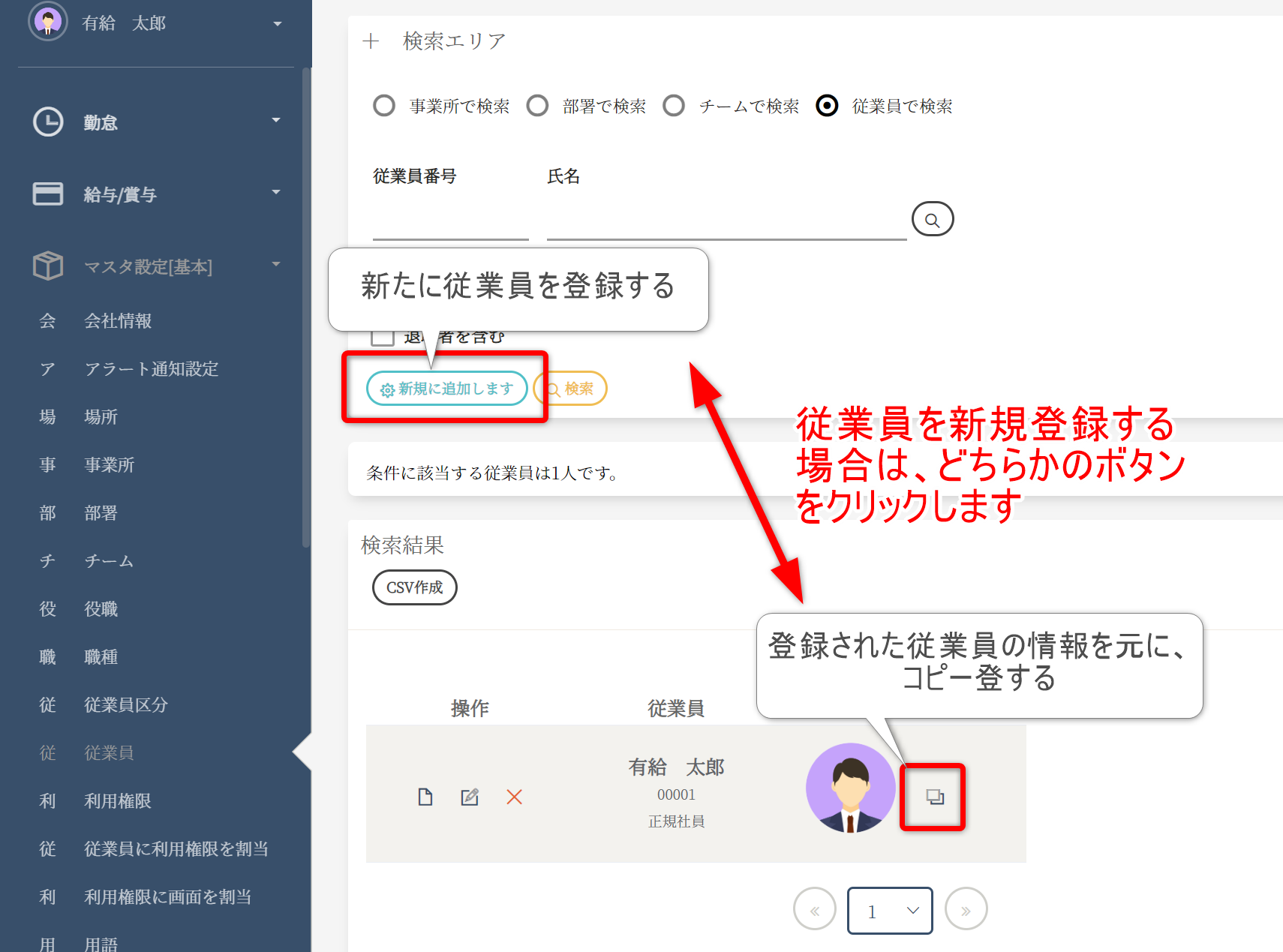Click the card icon for 給与/賞与

click(48, 194)
